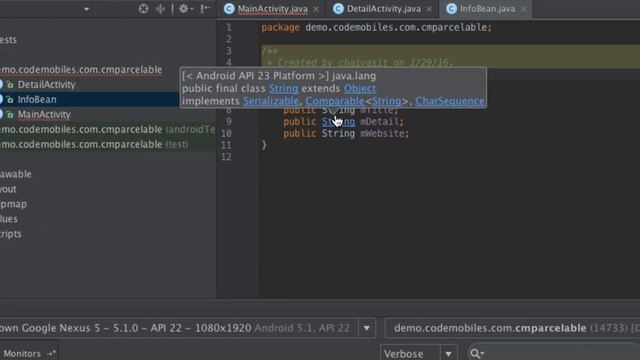Follow the String link in the tooltip class declaration

tap(284, 89)
